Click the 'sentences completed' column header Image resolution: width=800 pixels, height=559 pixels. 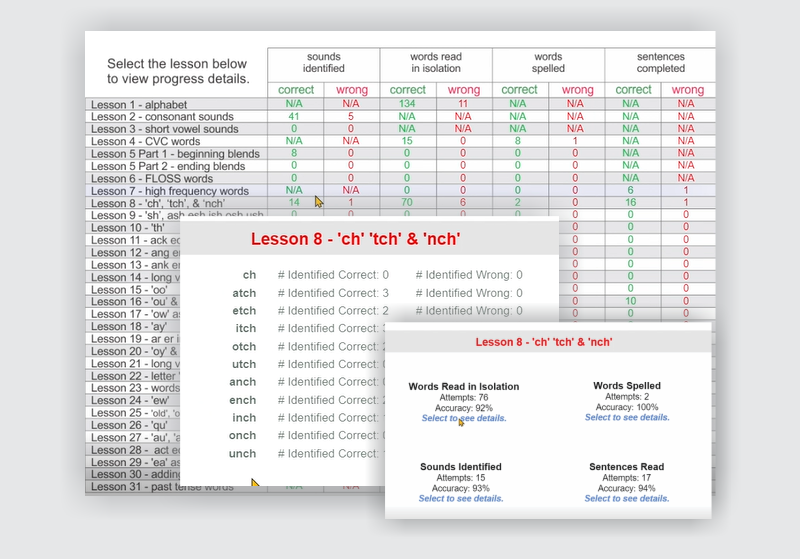(661, 63)
